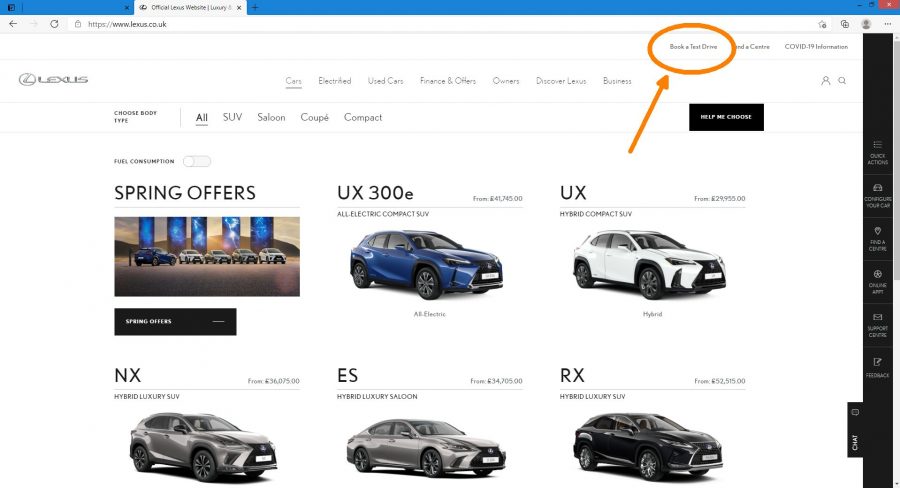Click the Feedback sidebar icon
900x488 pixels.
[x=877, y=368]
